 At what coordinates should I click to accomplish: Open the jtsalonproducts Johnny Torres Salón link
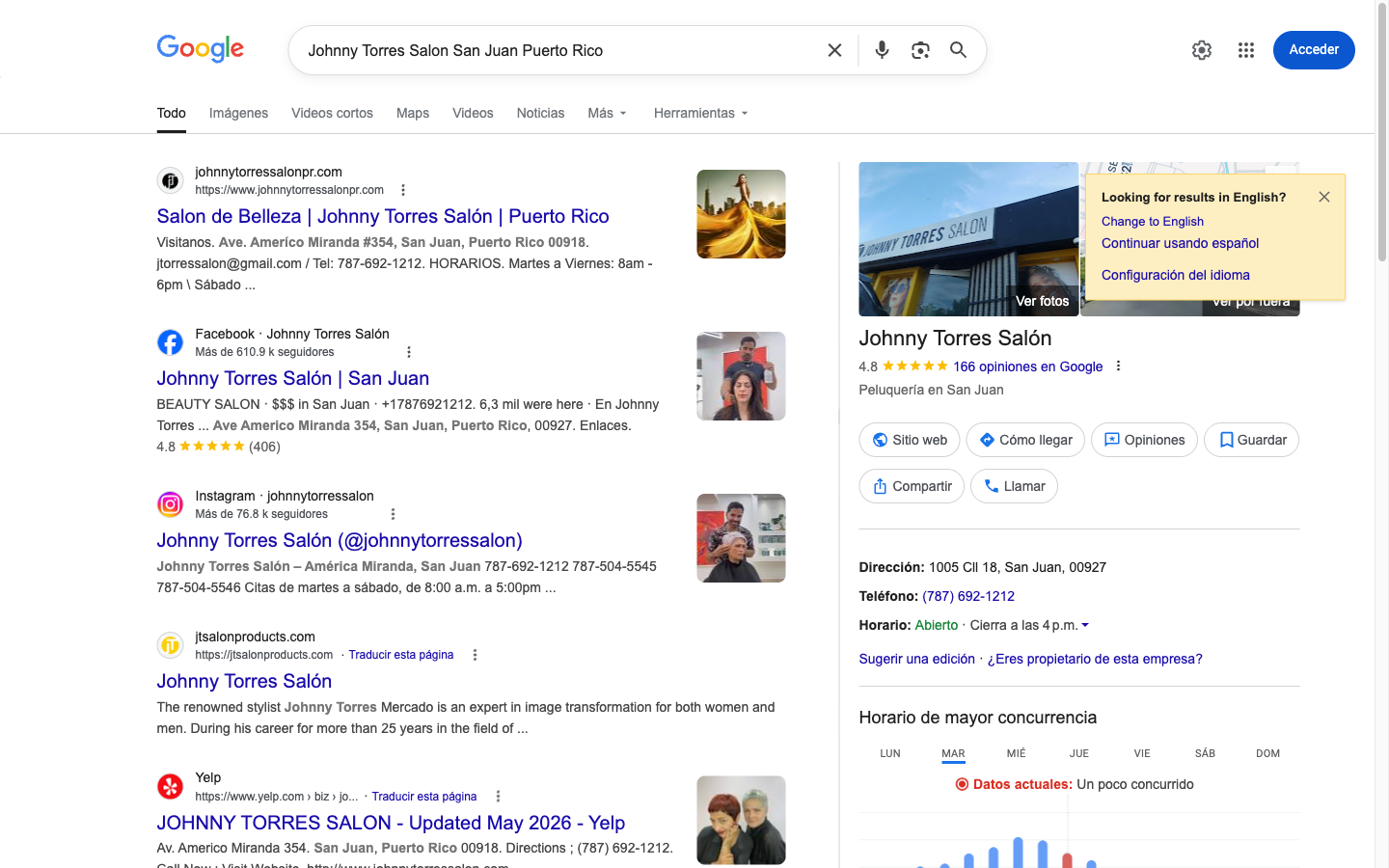click(x=244, y=681)
